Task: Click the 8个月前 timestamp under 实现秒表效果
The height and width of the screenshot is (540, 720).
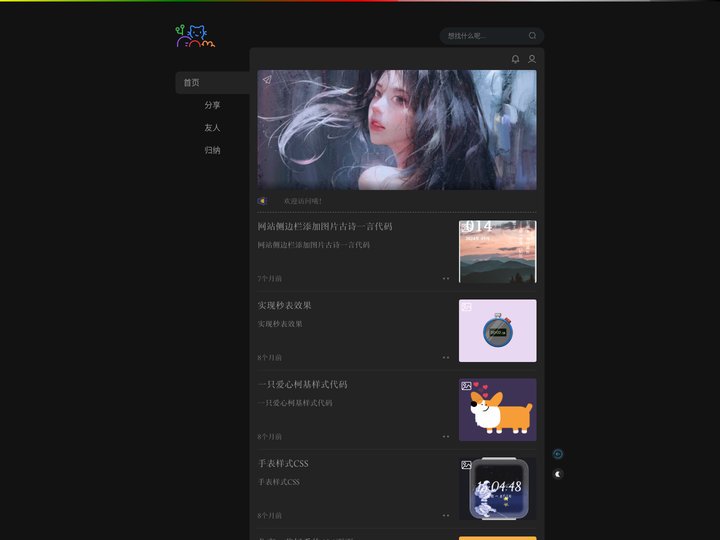Action: tap(270, 357)
